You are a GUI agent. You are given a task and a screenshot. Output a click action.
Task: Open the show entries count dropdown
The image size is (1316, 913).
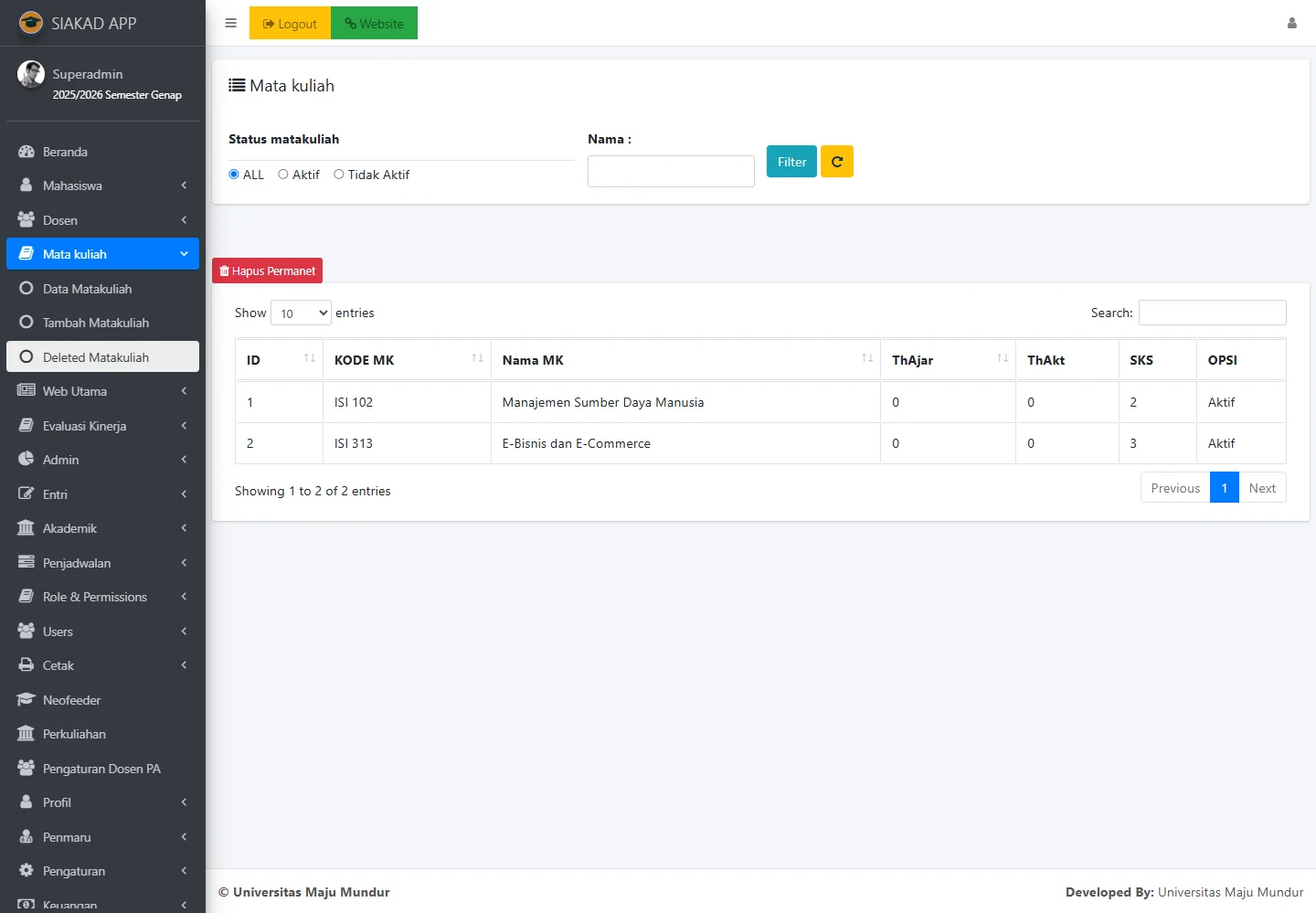click(301, 313)
